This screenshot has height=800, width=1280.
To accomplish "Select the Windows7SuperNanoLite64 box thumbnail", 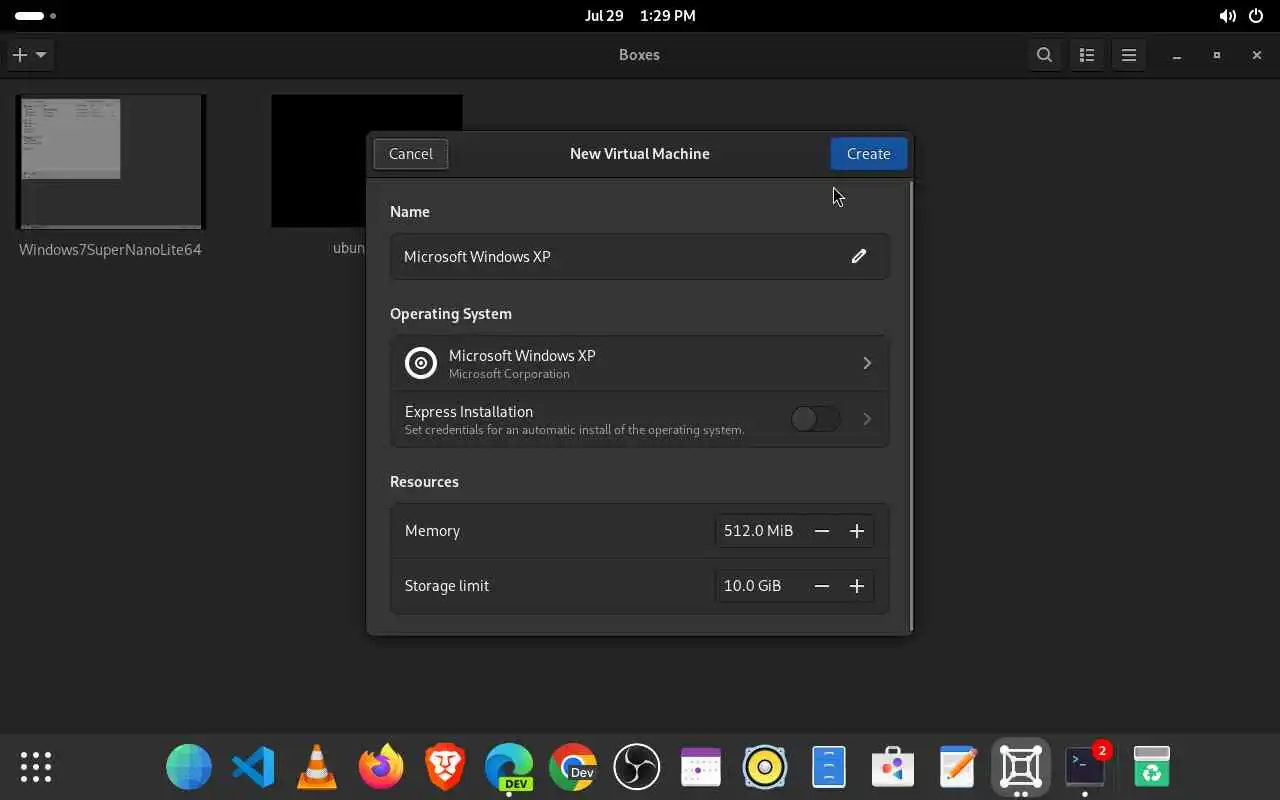I will point(111,162).
